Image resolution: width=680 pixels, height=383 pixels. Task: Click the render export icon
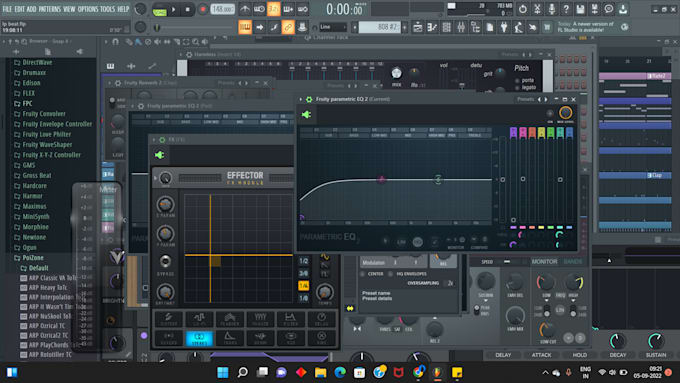point(595,9)
